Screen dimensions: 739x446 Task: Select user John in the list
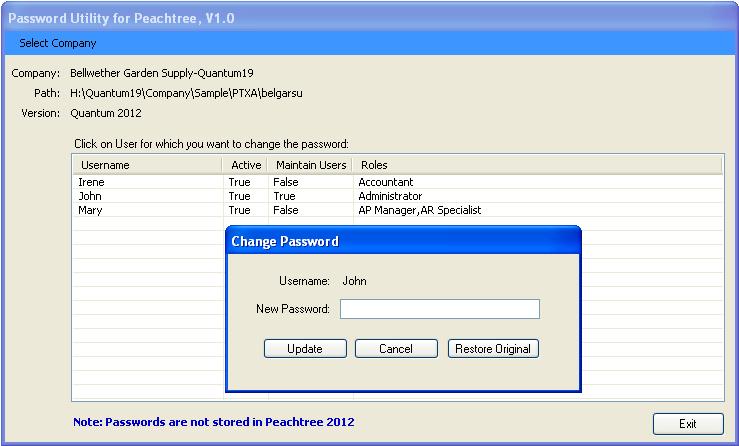90,196
